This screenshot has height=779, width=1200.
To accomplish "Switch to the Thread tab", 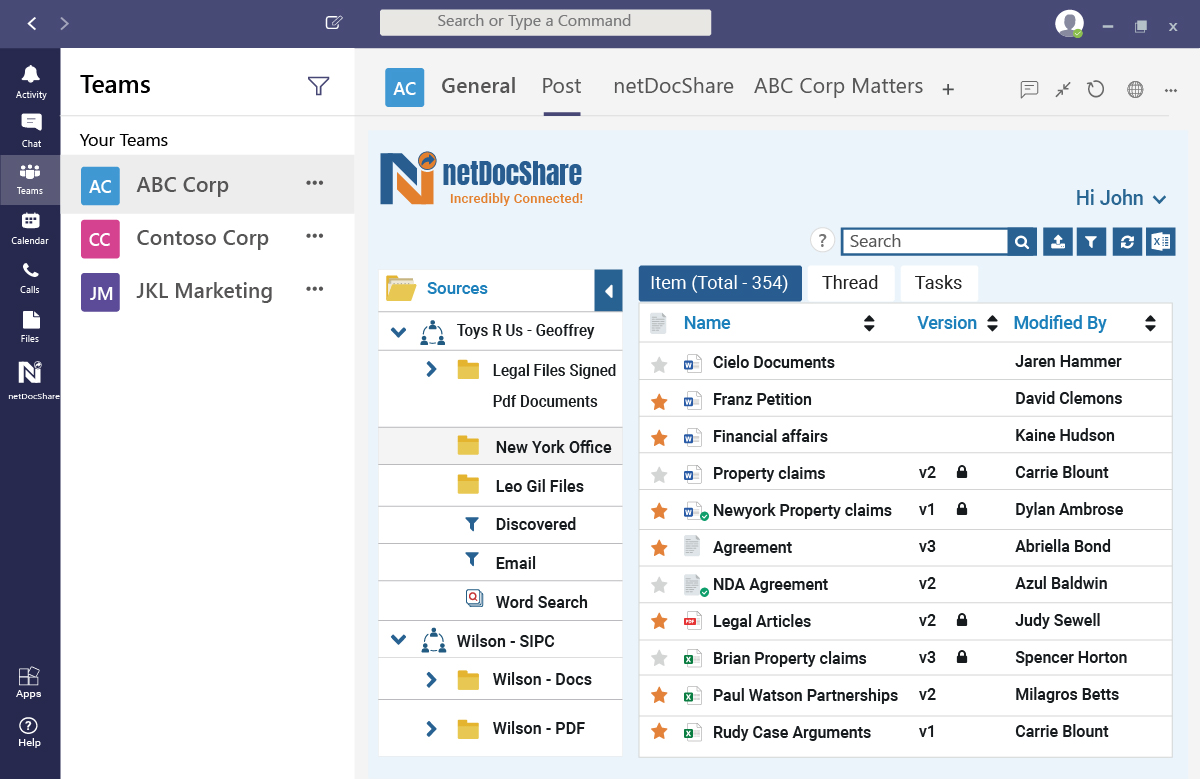I will [x=850, y=283].
